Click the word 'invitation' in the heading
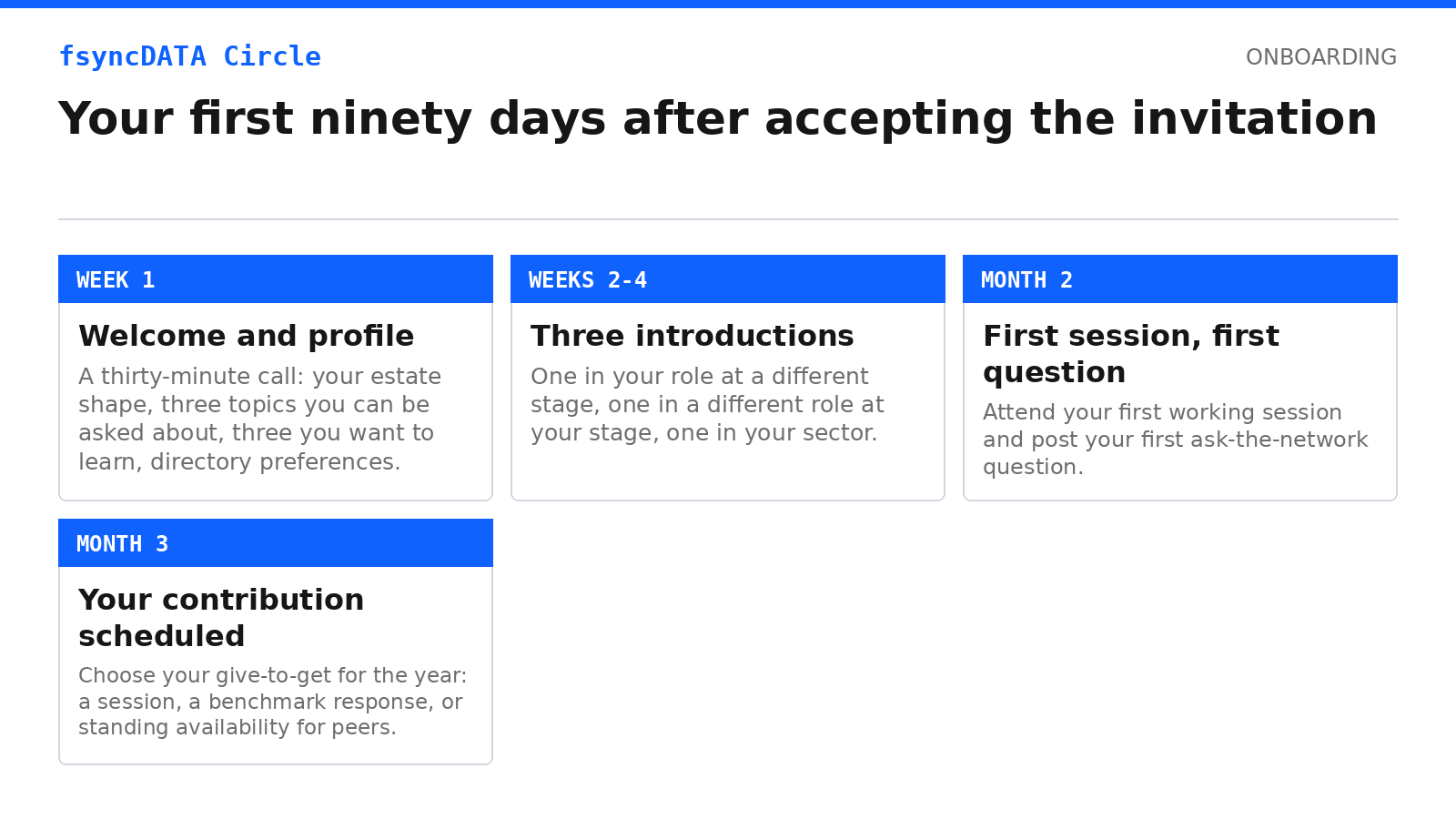1456x819 pixels. pos(1254,119)
